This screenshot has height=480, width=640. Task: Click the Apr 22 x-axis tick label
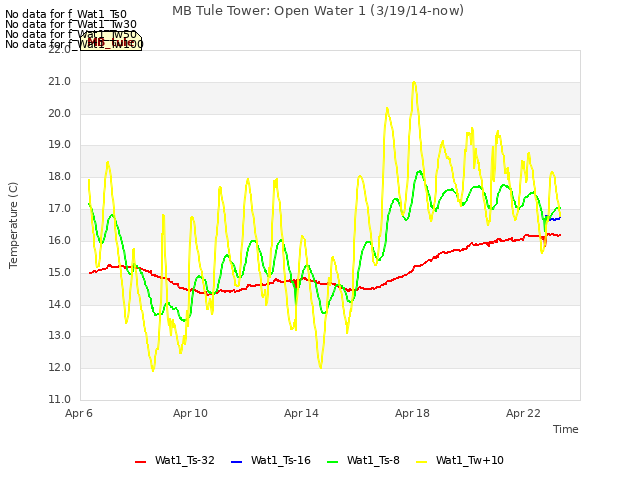coord(523,413)
